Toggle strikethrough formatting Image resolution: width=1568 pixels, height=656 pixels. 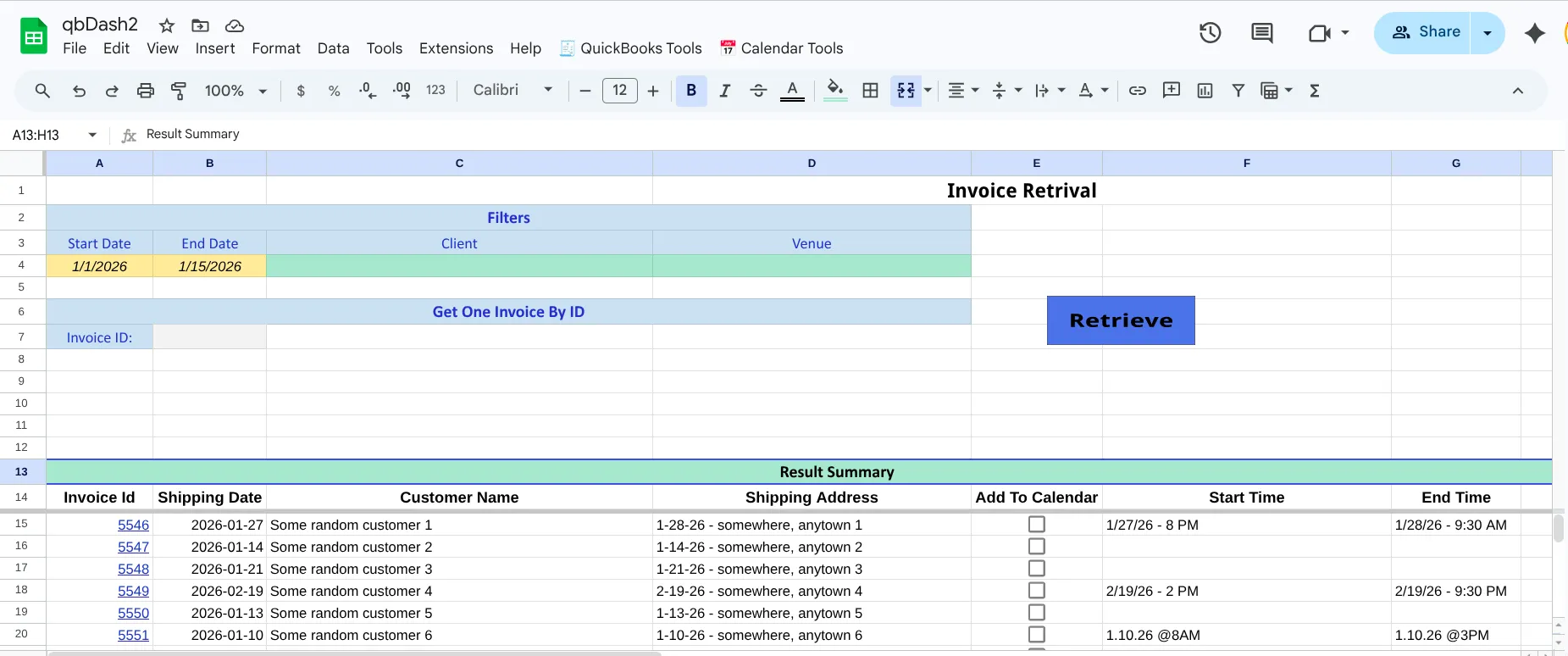point(758,91)
